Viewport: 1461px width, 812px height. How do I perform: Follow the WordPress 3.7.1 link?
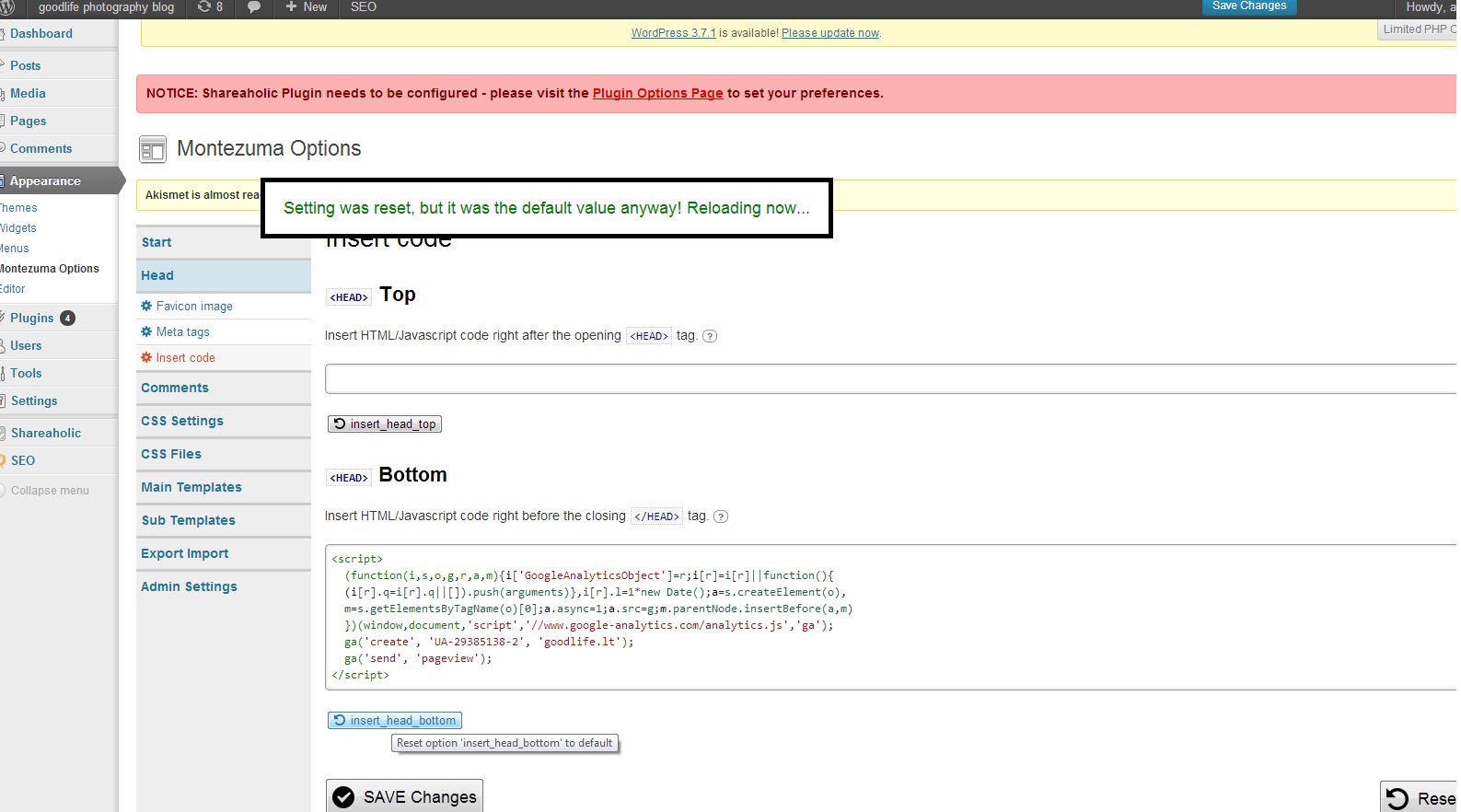(x=673, y=33)
